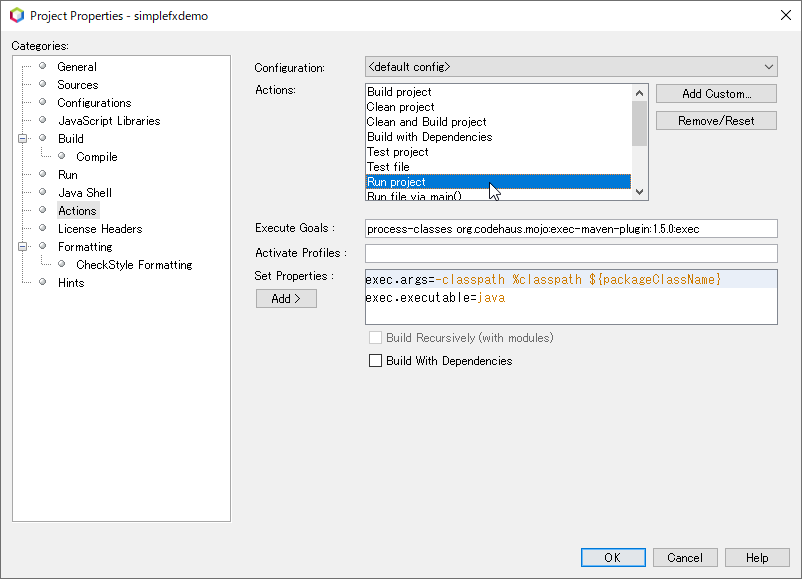Open the Configurations category
The image size is (802, 579).
coord(94,103)
